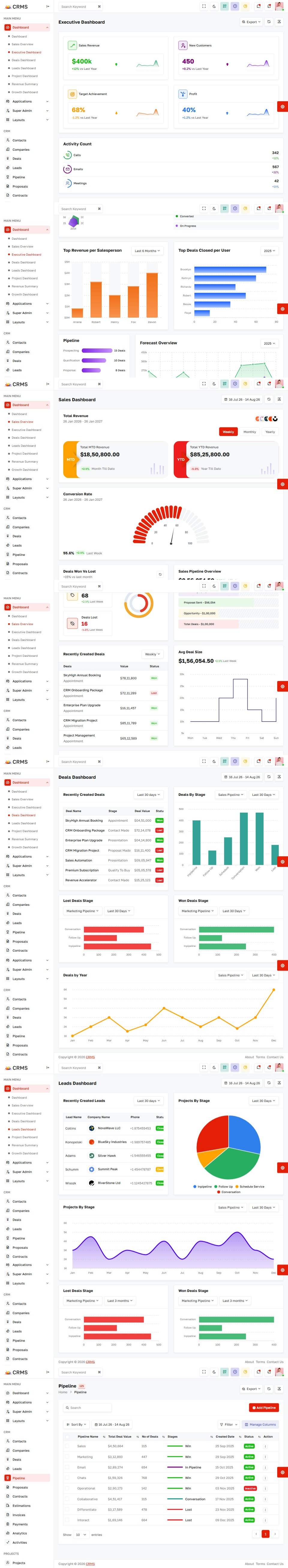Open Last 30 days dropdown in Recently Created Leads
This screenshot has width=288, height=1568.
click(148, 1101)
